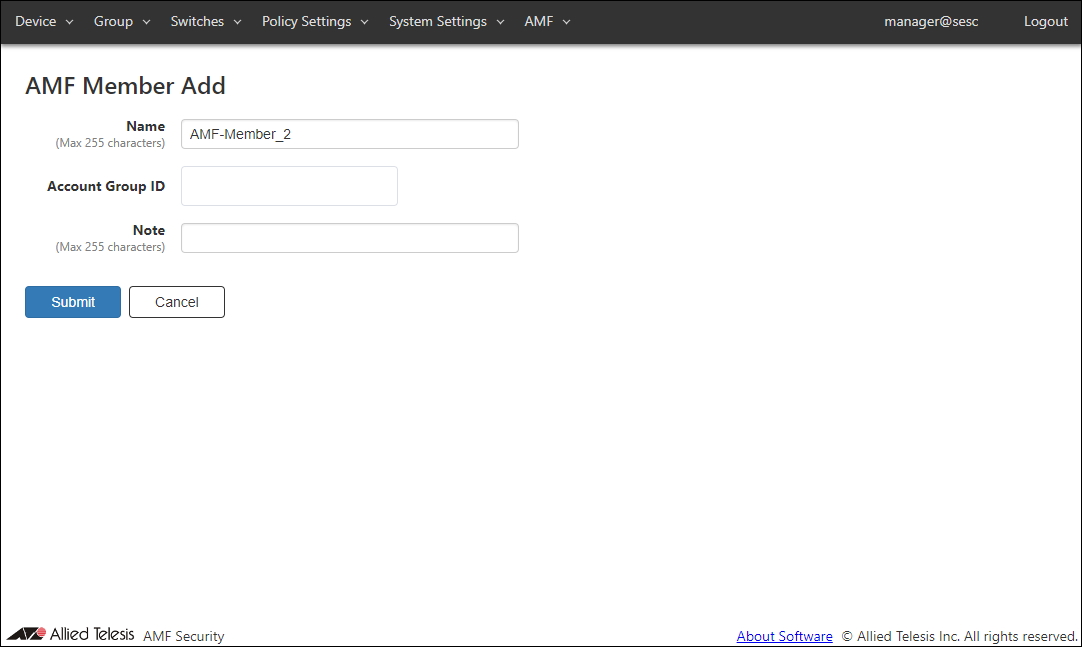
Task: Open the About Software link
Action: [784, 636]
